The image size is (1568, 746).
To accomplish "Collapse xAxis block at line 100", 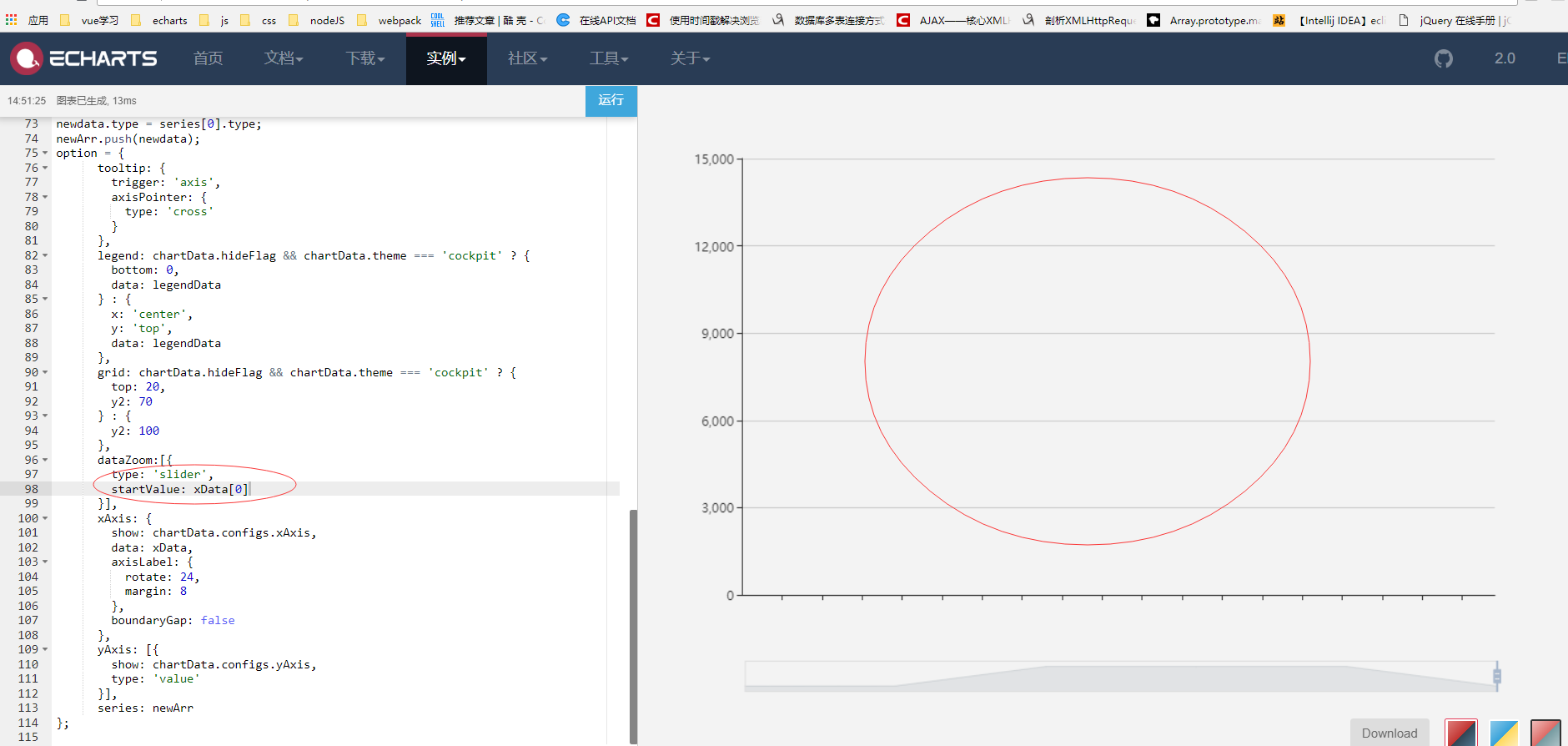I will (x=45, y=518).
